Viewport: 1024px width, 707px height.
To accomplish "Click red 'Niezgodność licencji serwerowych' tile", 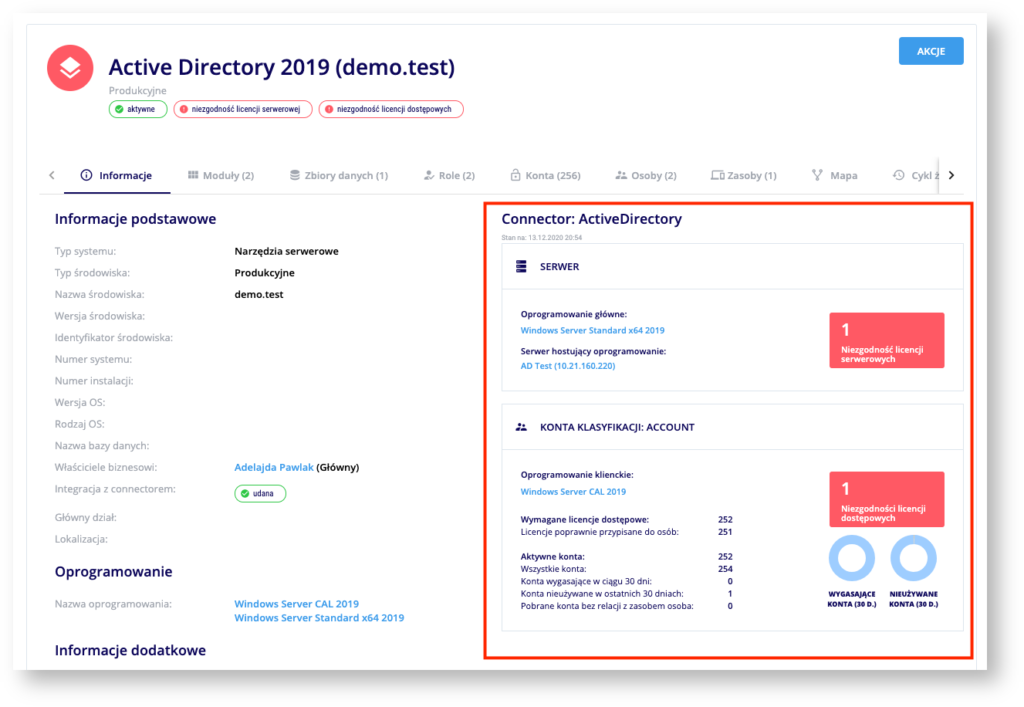I will coord(886,340).
